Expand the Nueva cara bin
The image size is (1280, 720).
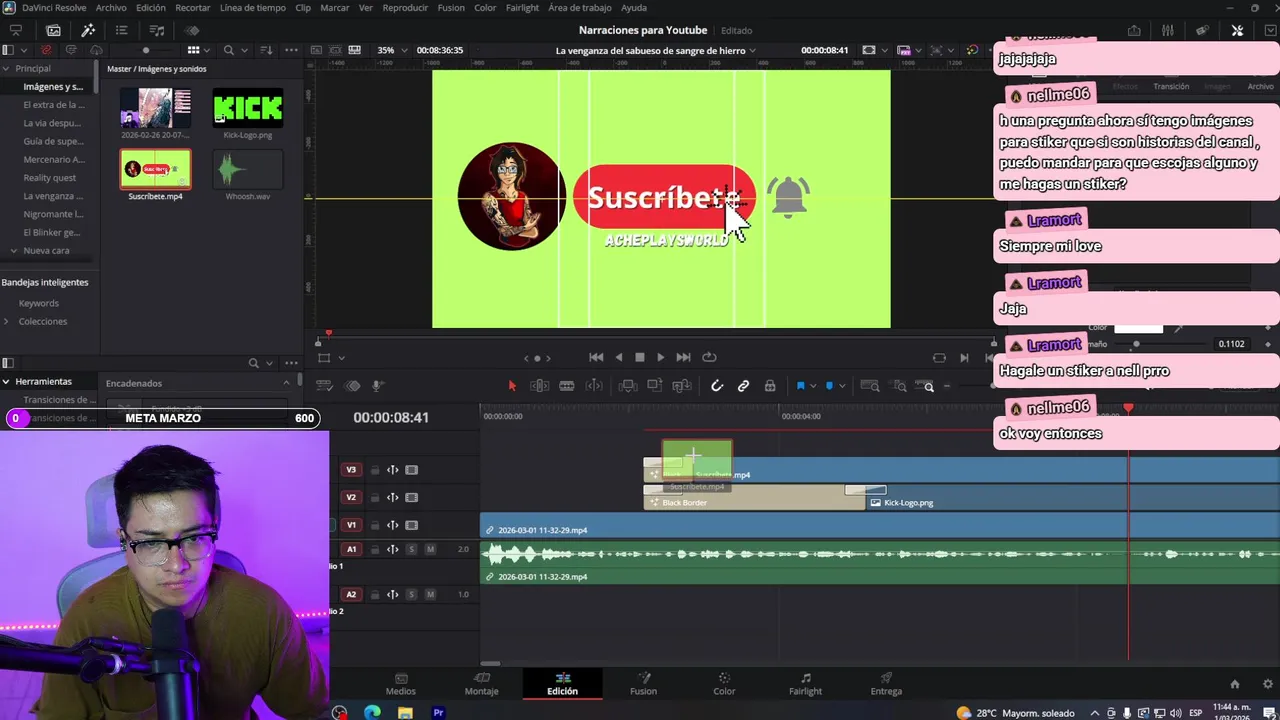tap(14, 250)
